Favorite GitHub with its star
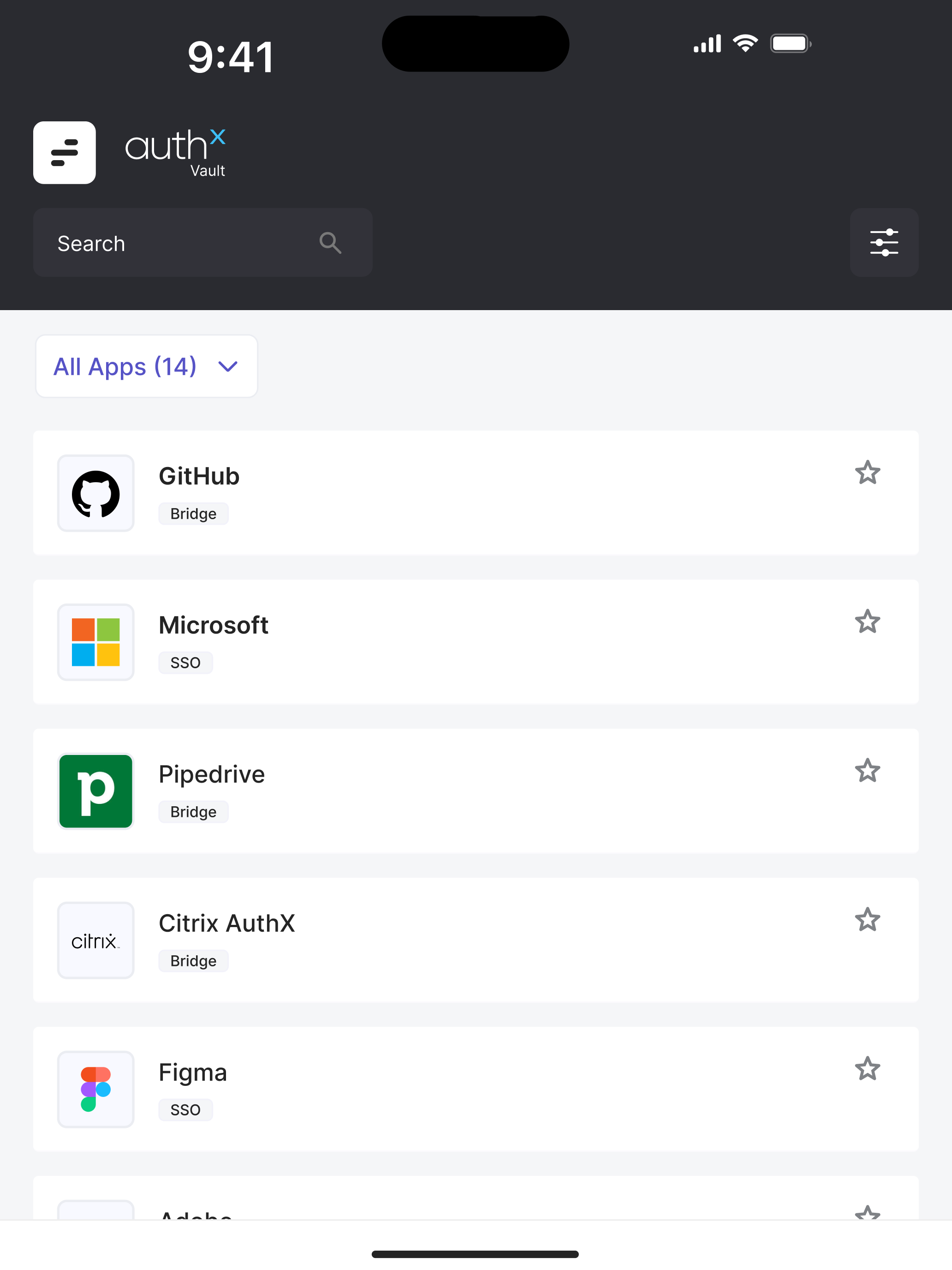Screen dimensions: 952x1270 tap(867, 473)
